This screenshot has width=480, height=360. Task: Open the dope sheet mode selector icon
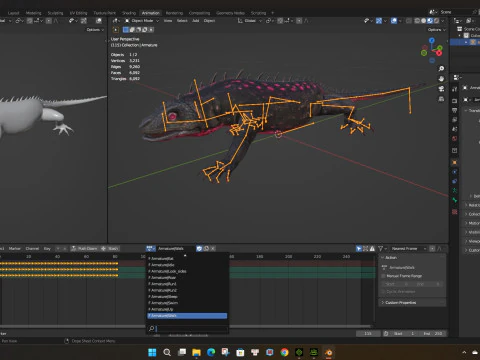click(x=150, y=248)
